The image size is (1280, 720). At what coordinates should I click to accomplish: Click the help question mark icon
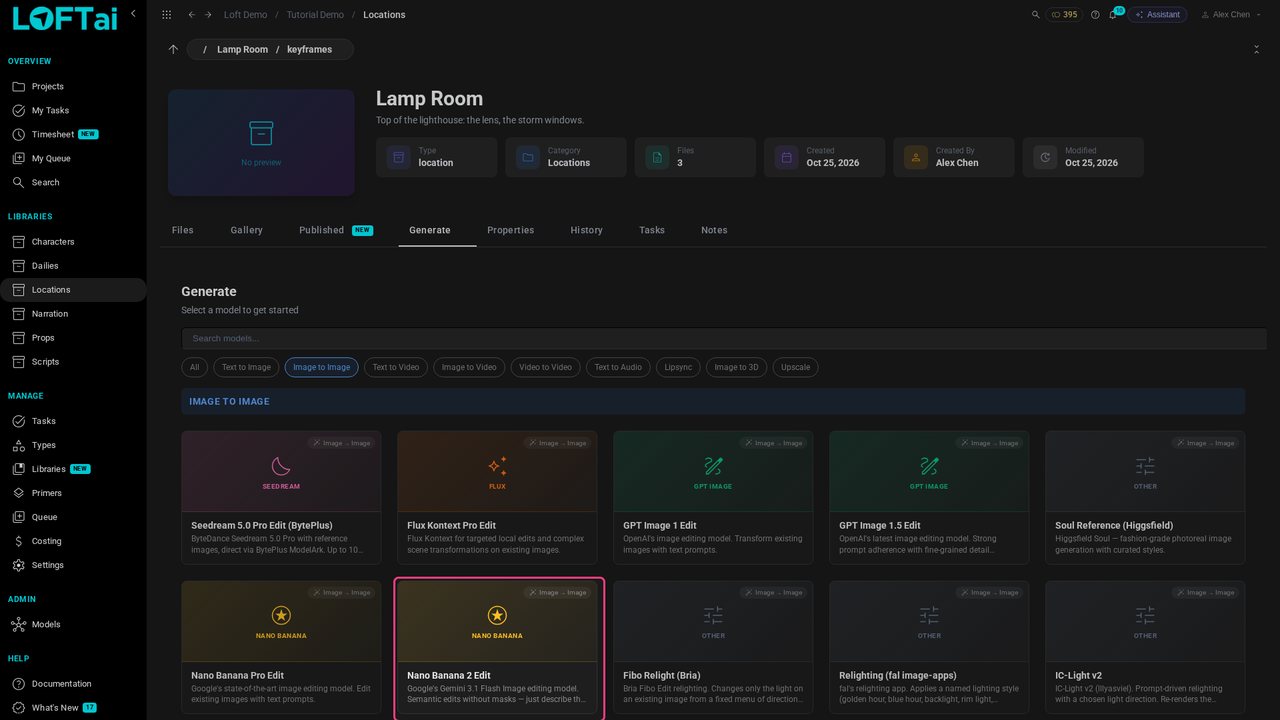pos(1095,15)
